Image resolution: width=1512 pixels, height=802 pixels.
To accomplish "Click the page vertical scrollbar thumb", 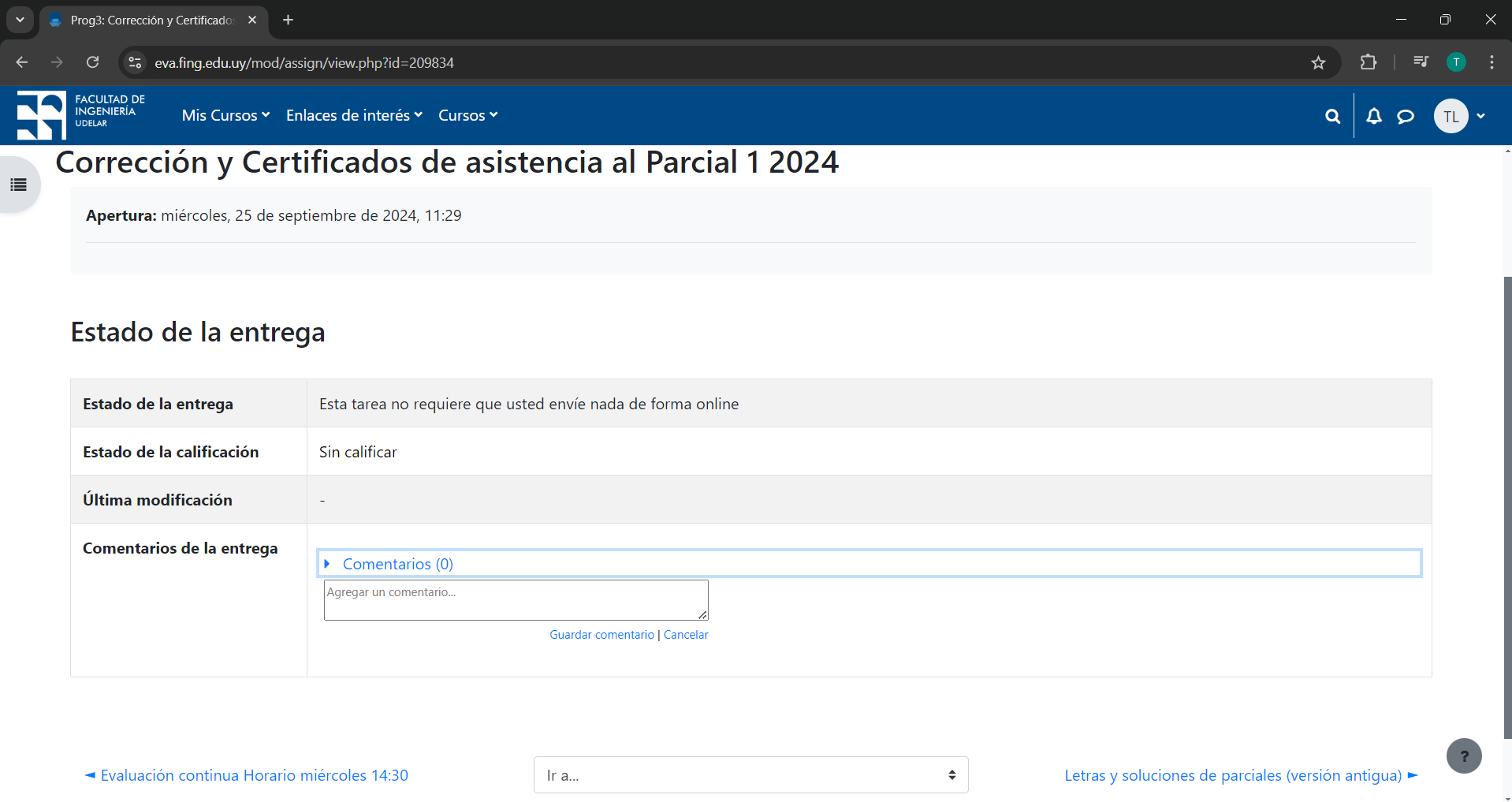I will (1507, 507).
